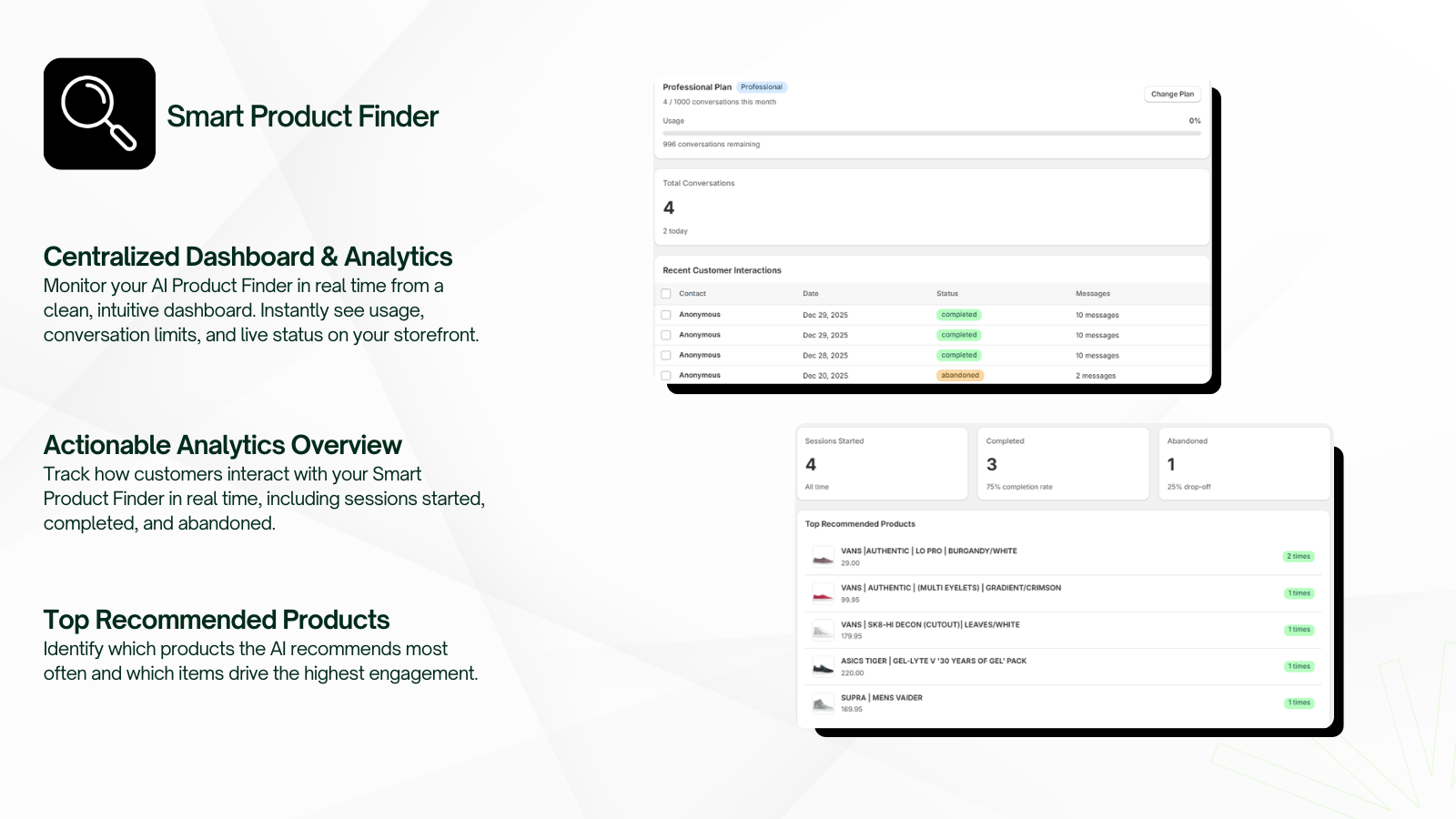Viewport: 1456px width, 819px height.
Task: Check the abandoned Dec 20 conversation
Action: click(x=665, y=375)
